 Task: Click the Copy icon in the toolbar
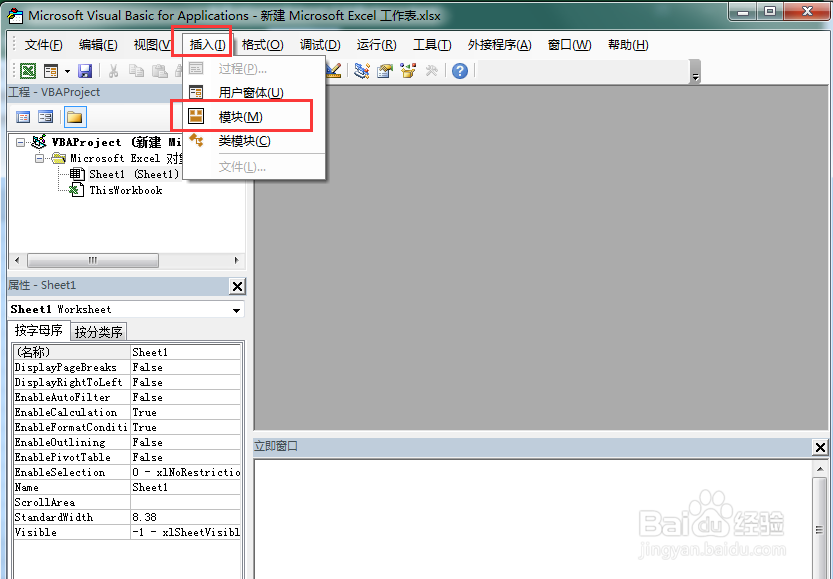click(x=137, y=71)
